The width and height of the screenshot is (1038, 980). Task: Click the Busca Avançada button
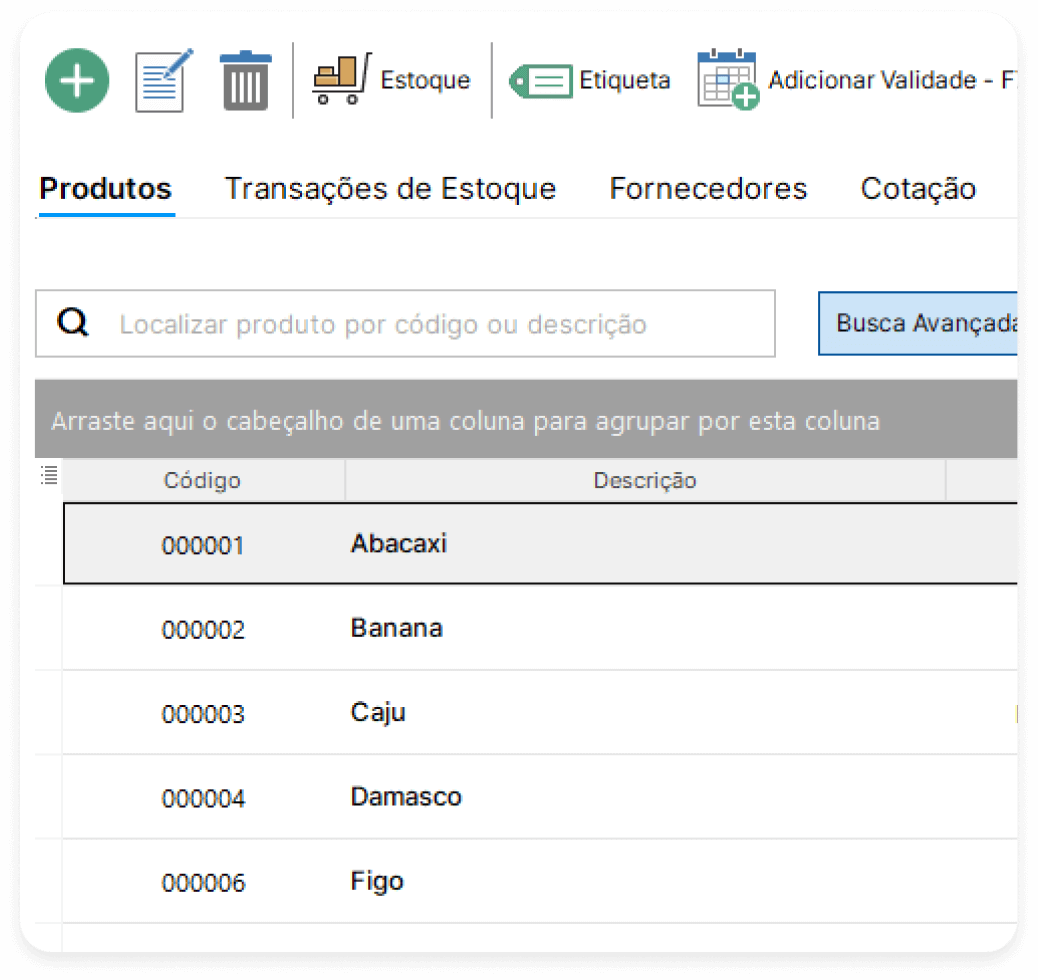pyautogui.click(x=918, y=322)
